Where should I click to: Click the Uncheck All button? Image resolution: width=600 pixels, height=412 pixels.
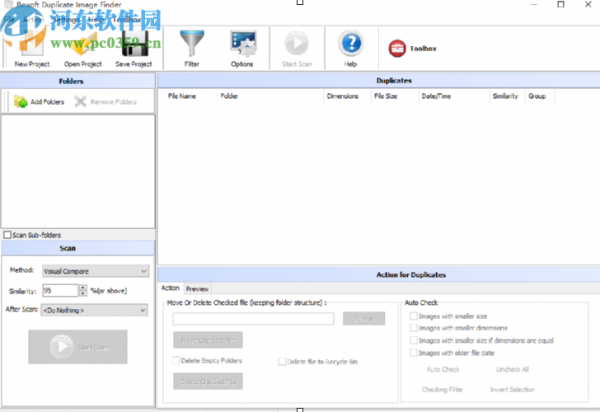512,369
